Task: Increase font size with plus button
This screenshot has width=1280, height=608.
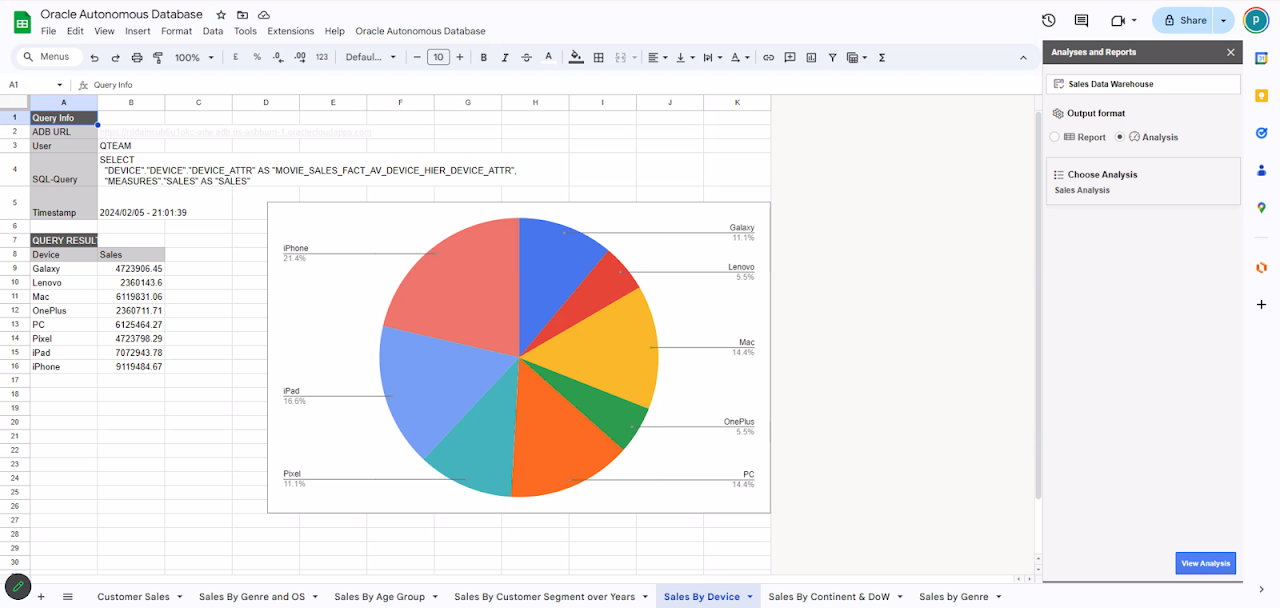Action: [x=460, y=58]
